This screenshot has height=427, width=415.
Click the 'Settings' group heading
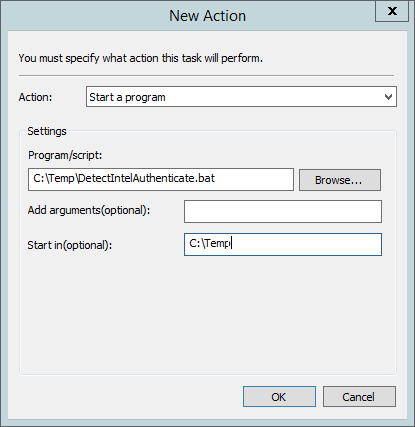point(47,131)
